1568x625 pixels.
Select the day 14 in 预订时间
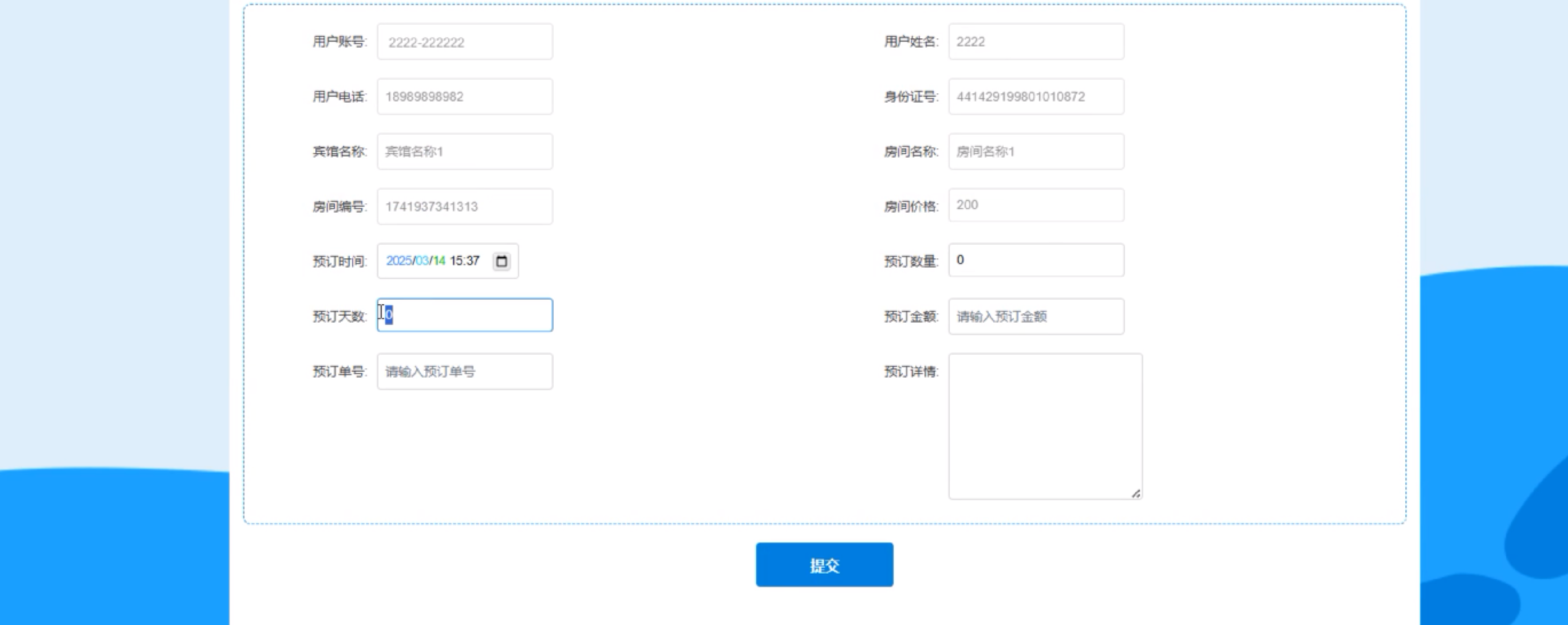pos(439,261)
